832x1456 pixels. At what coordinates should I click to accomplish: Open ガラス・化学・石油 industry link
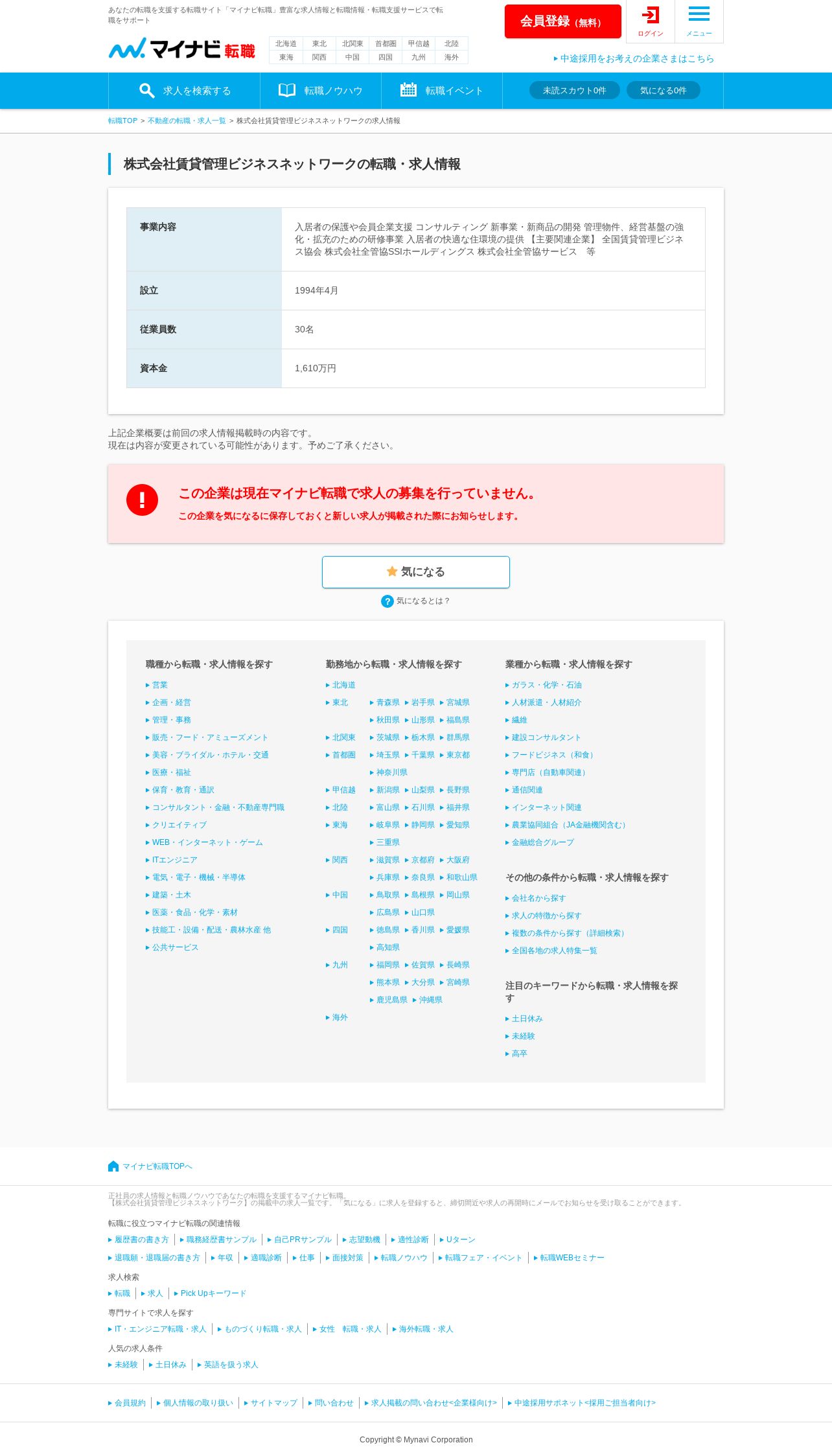pyautogui.click(x=544, y=685)
